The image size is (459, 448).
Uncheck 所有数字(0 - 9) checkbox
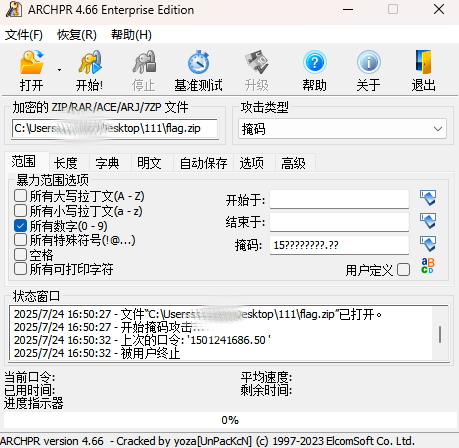20,226
